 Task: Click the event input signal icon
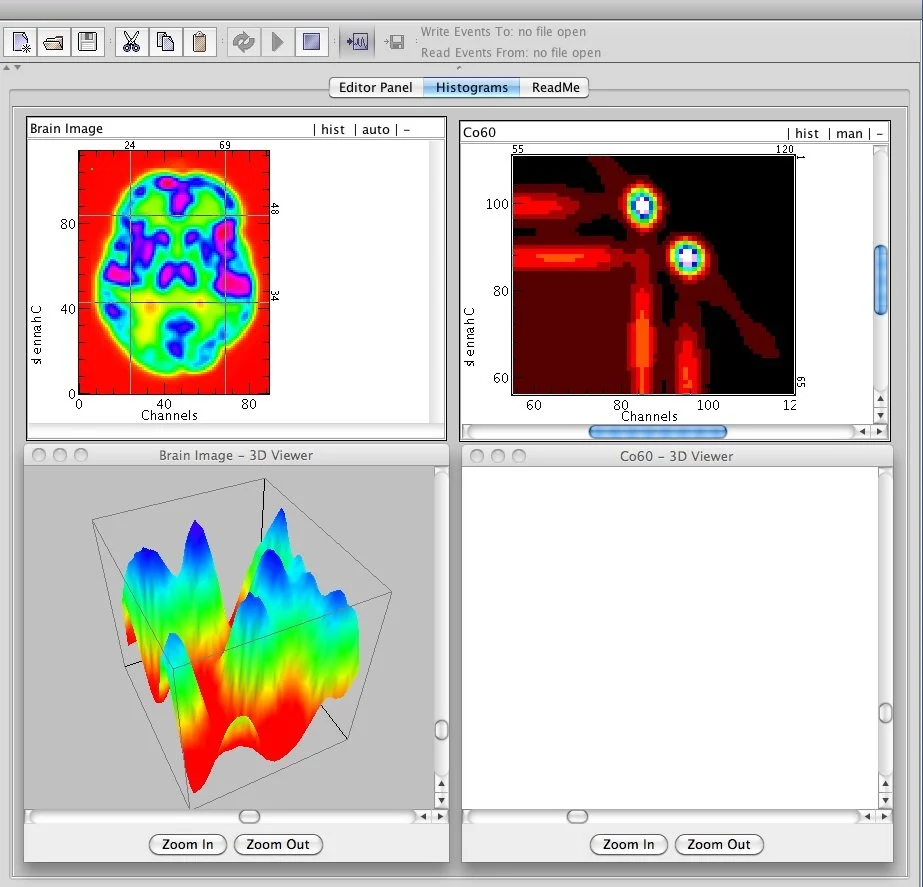tap(357, 42)
